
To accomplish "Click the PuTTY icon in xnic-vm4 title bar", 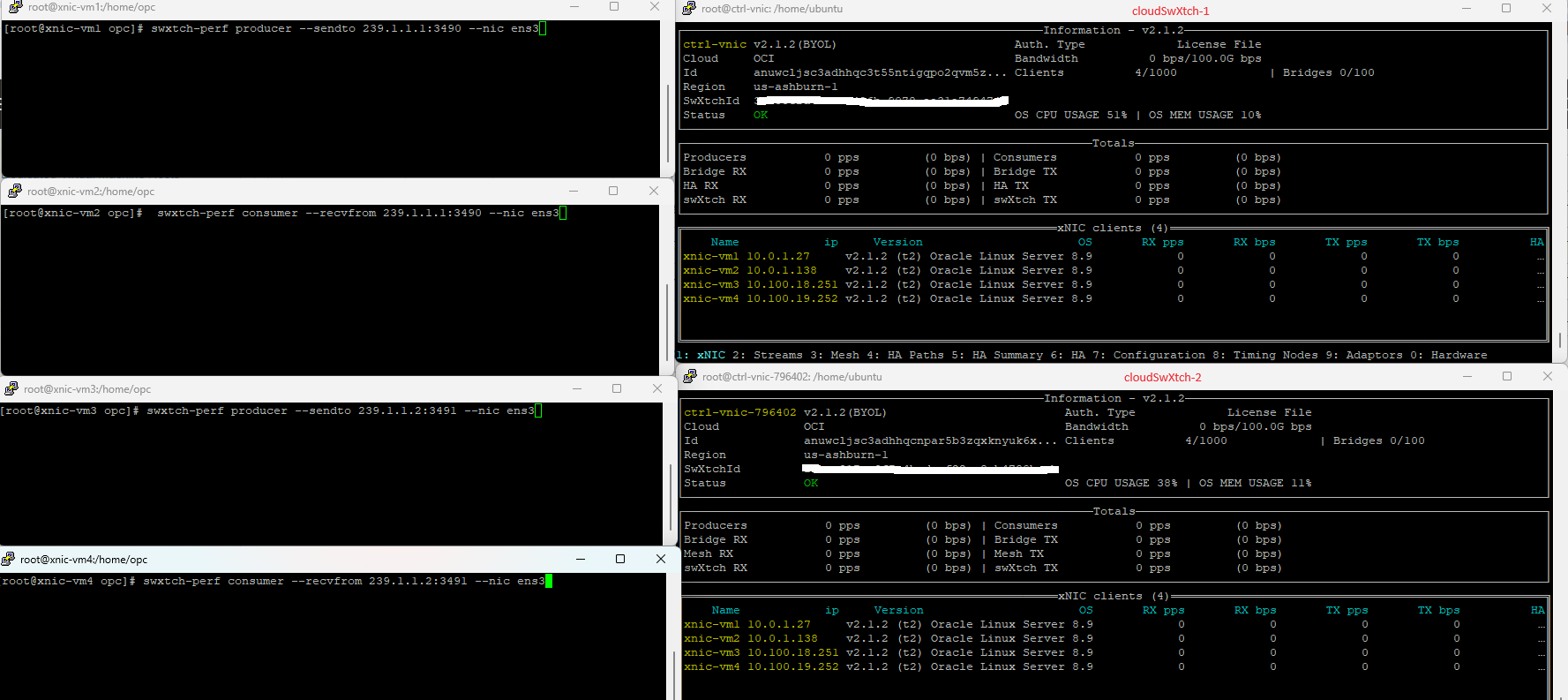I will click(x=9, y=559).
